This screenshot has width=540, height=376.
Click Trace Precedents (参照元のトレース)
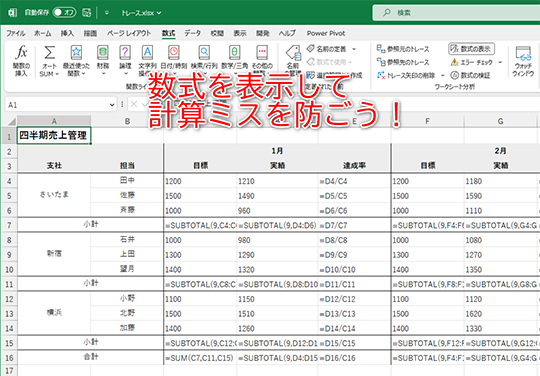[403, 49]
